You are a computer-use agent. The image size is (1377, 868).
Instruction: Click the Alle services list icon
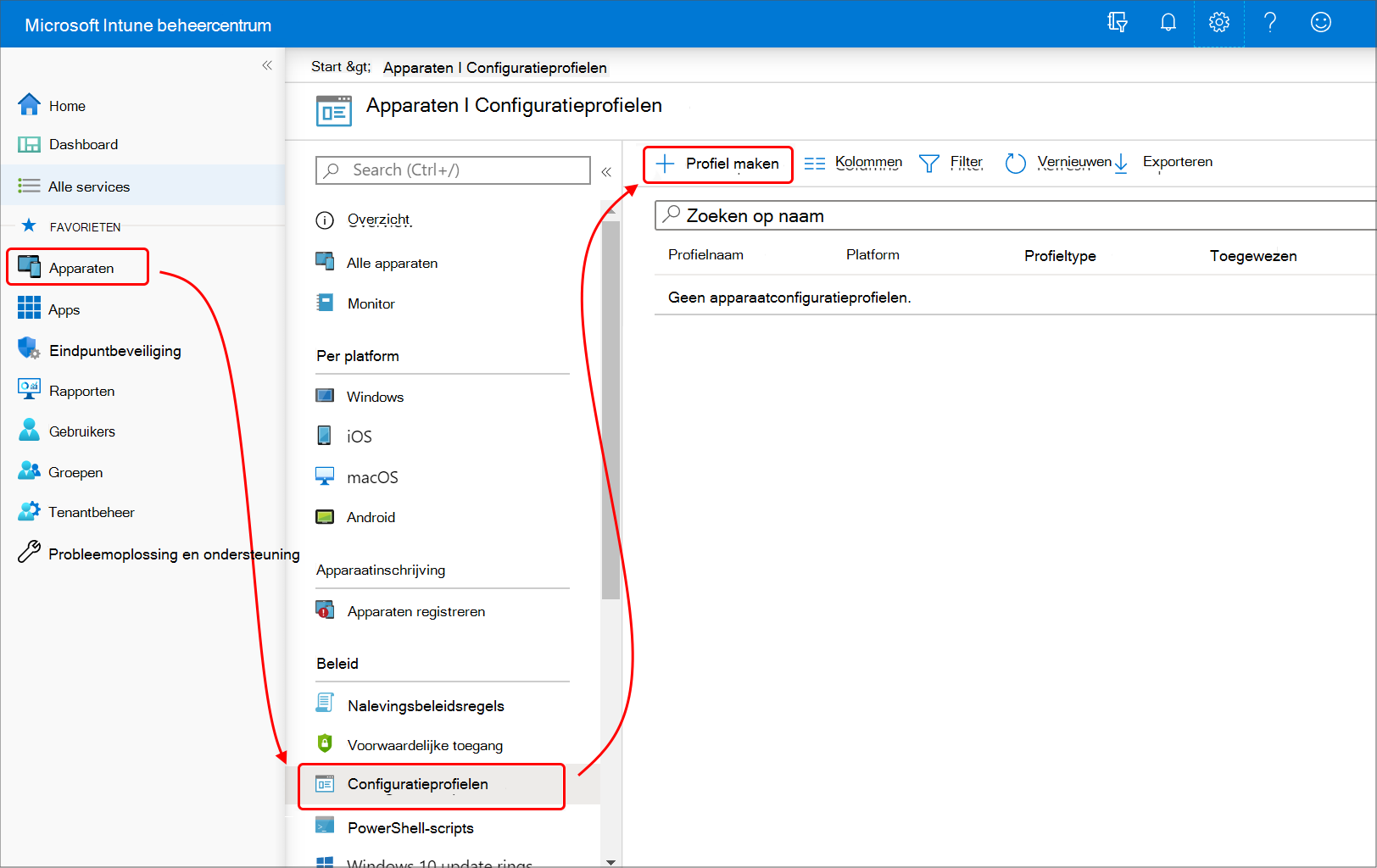(29, 186)
